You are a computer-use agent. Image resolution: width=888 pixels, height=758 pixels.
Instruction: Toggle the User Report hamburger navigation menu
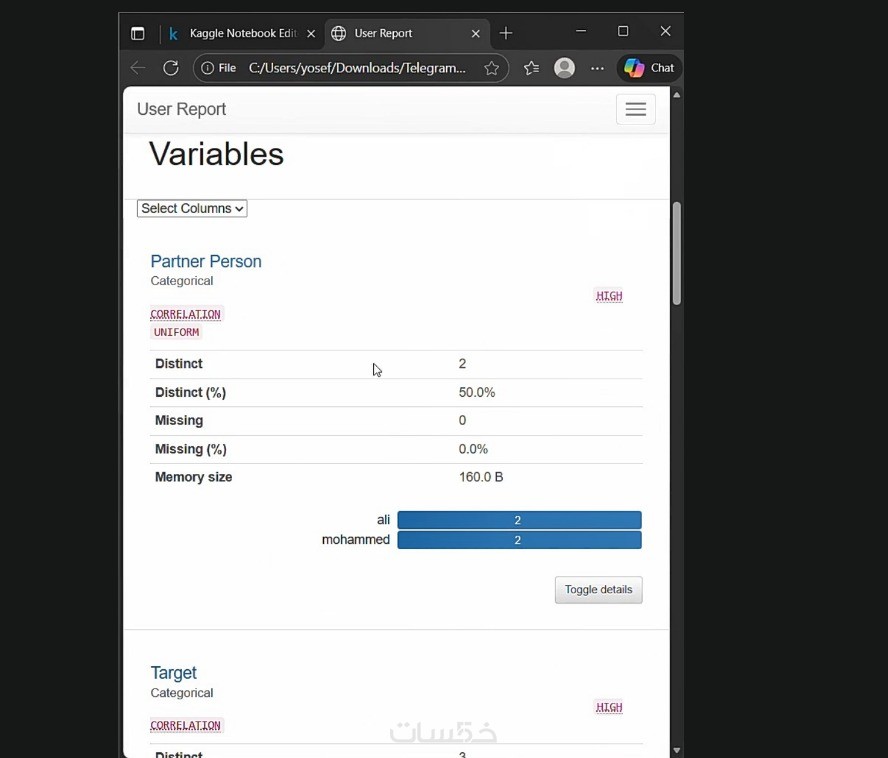(635, 110)
